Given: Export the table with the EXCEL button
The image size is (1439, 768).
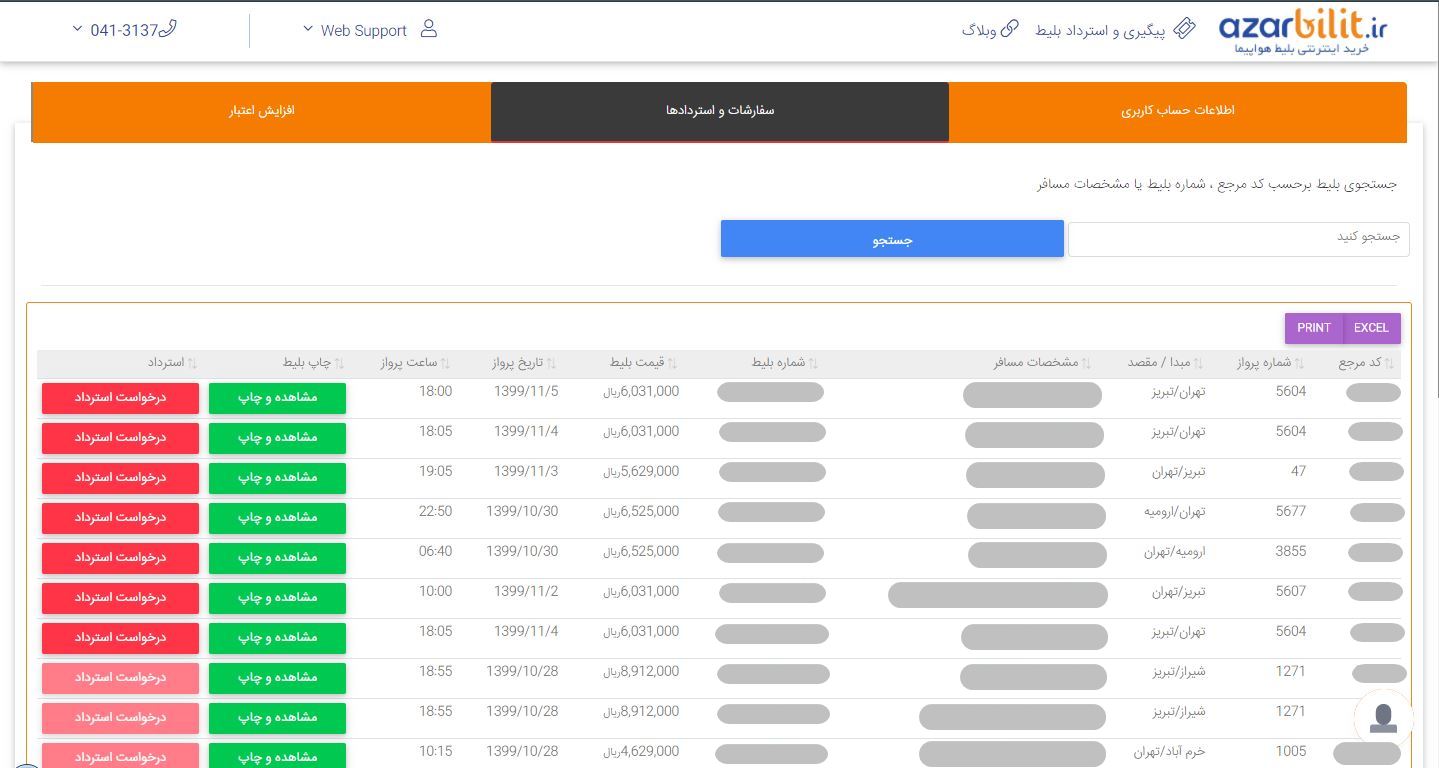Looking at the screenshot, I should pyautogui.click(x=1371, y=328).
